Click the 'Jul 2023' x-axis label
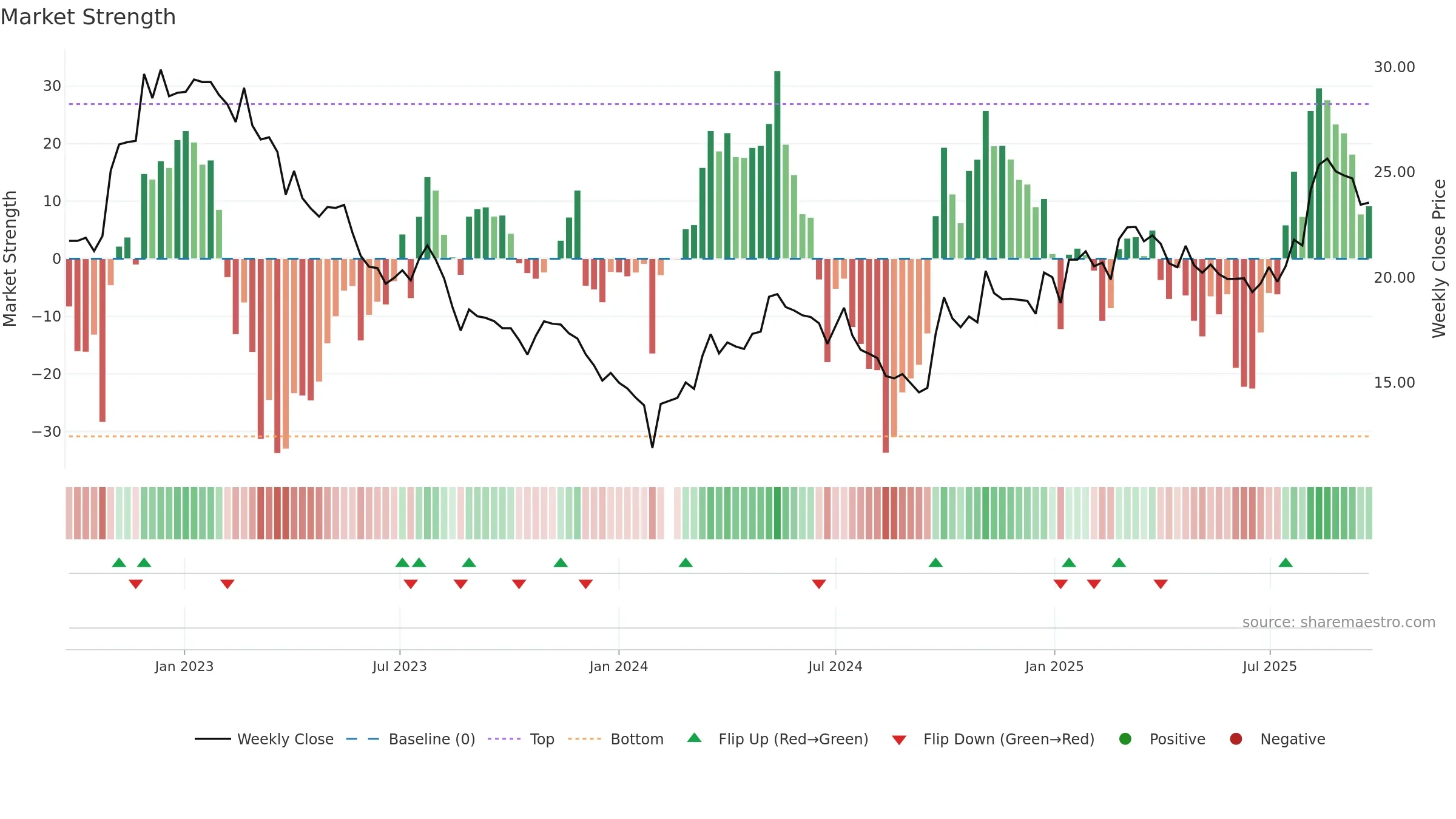This screenshot has width=1456, height=819. [x=400, y=666]
